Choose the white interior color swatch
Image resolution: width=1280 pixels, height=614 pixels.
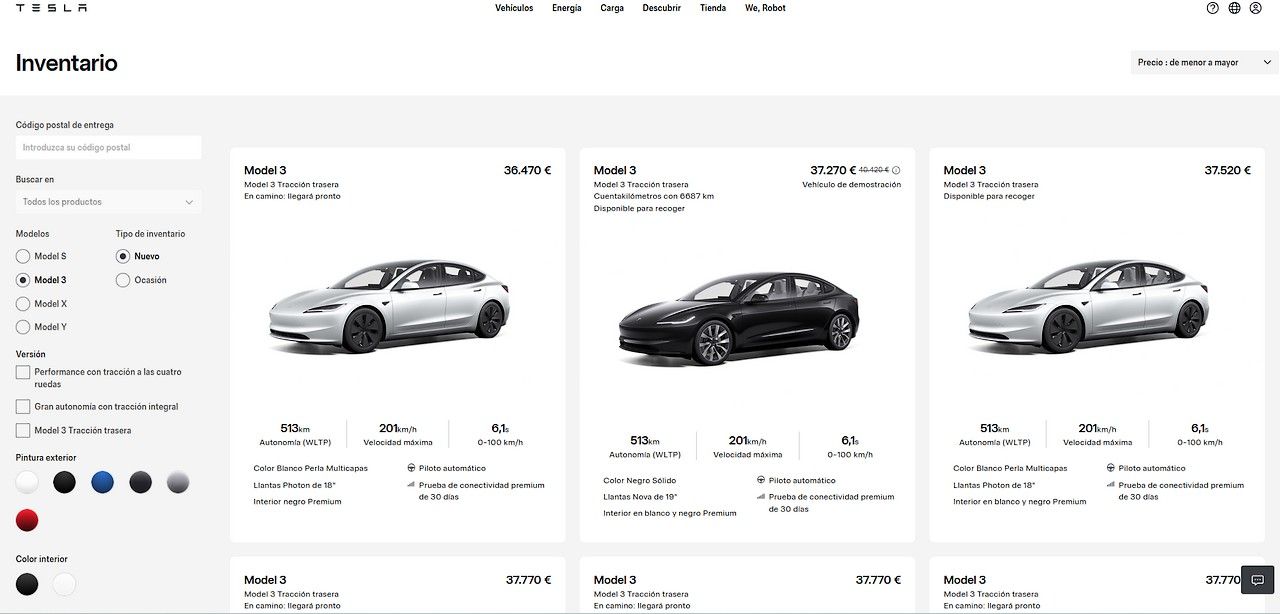coord(64,584)
